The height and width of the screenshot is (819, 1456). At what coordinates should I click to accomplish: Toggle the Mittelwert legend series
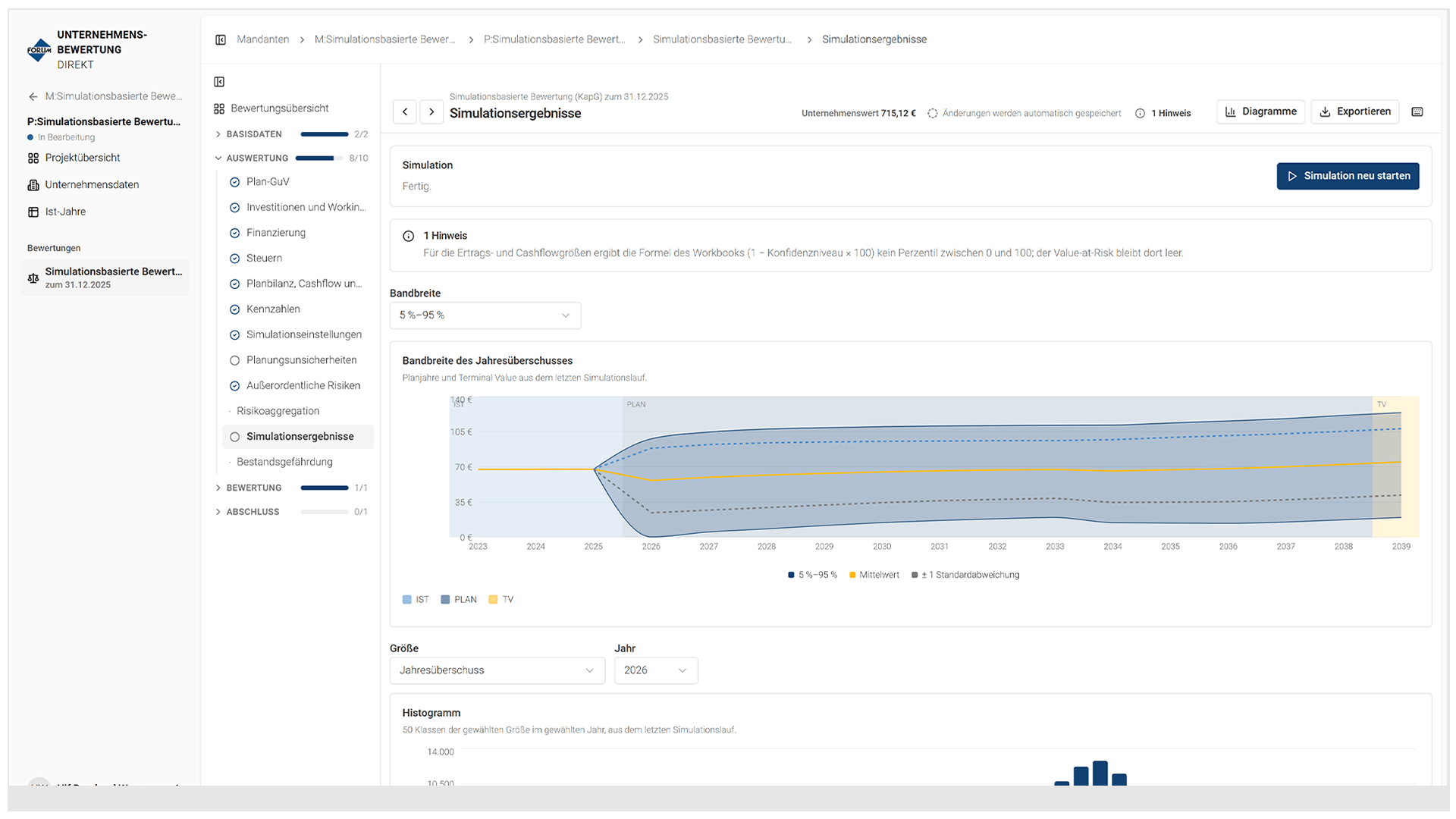coord(874,575)
